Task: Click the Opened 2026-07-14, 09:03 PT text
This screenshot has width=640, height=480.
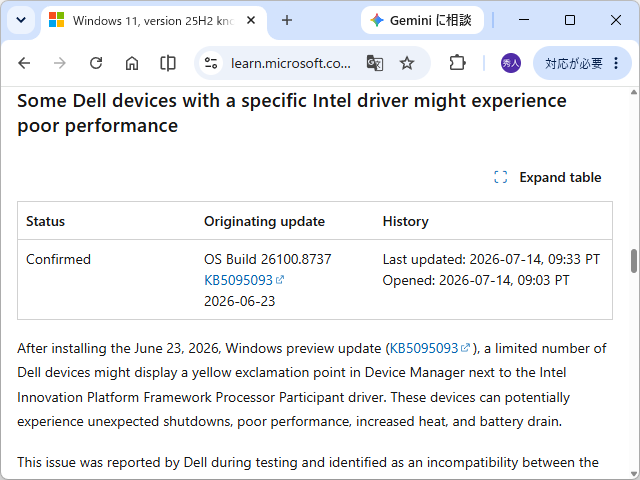Action: point(476,280)
